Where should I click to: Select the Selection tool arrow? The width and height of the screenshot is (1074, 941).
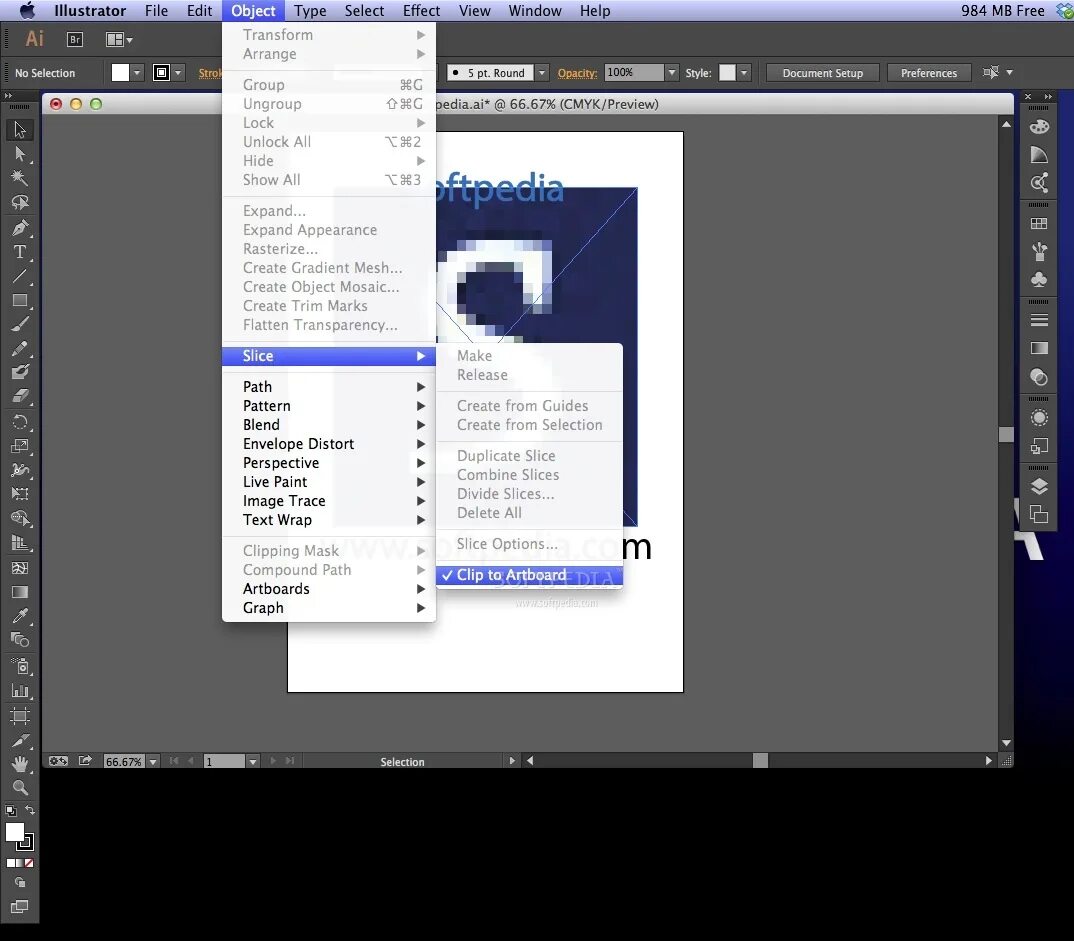20,129
